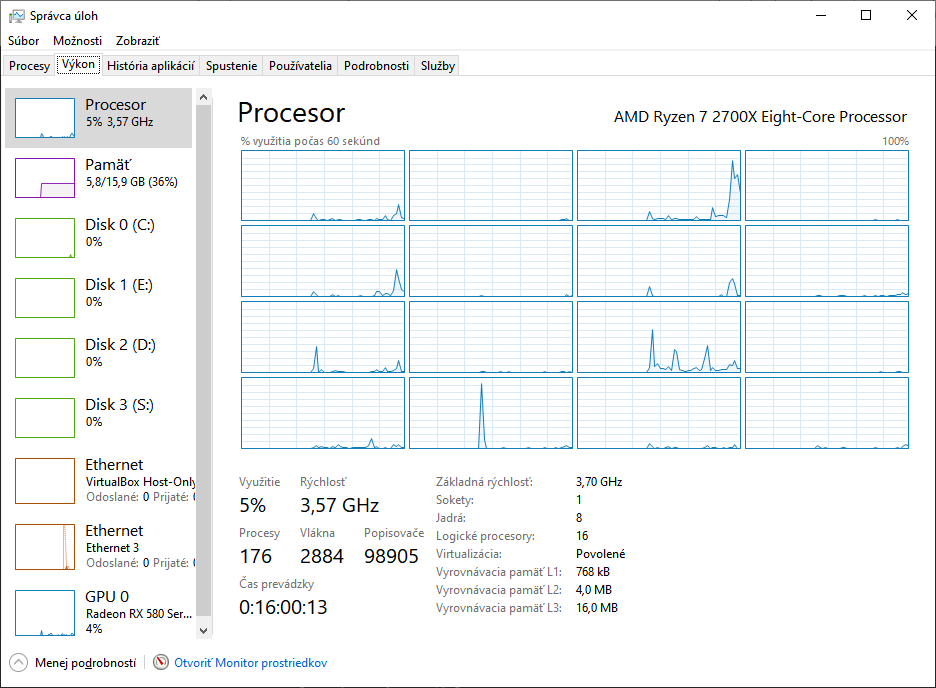Viewport: 936px width, 688px height.
Task: Select the Disk 3 (S:) graph icon
Action: 45,418
